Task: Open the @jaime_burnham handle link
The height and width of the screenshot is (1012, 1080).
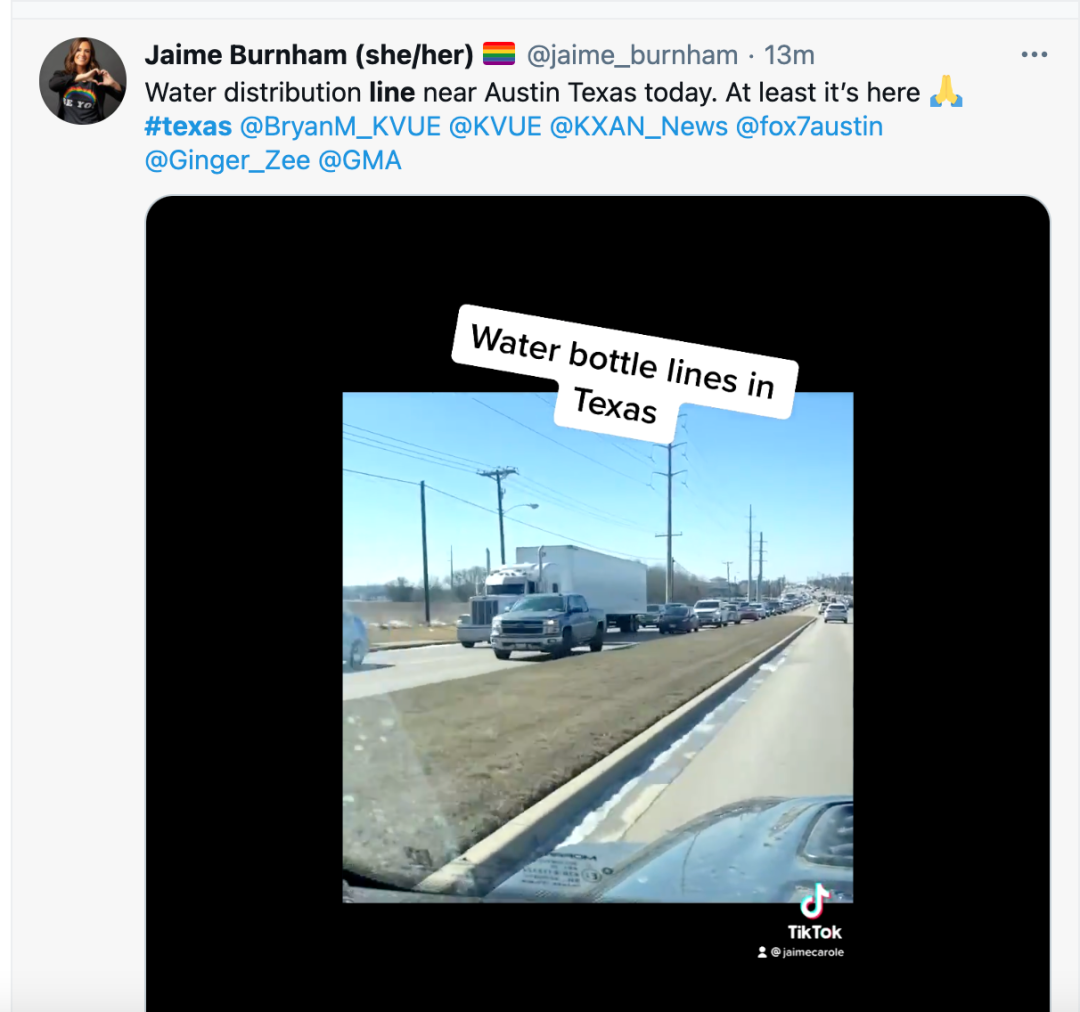Action: point(632,55)
